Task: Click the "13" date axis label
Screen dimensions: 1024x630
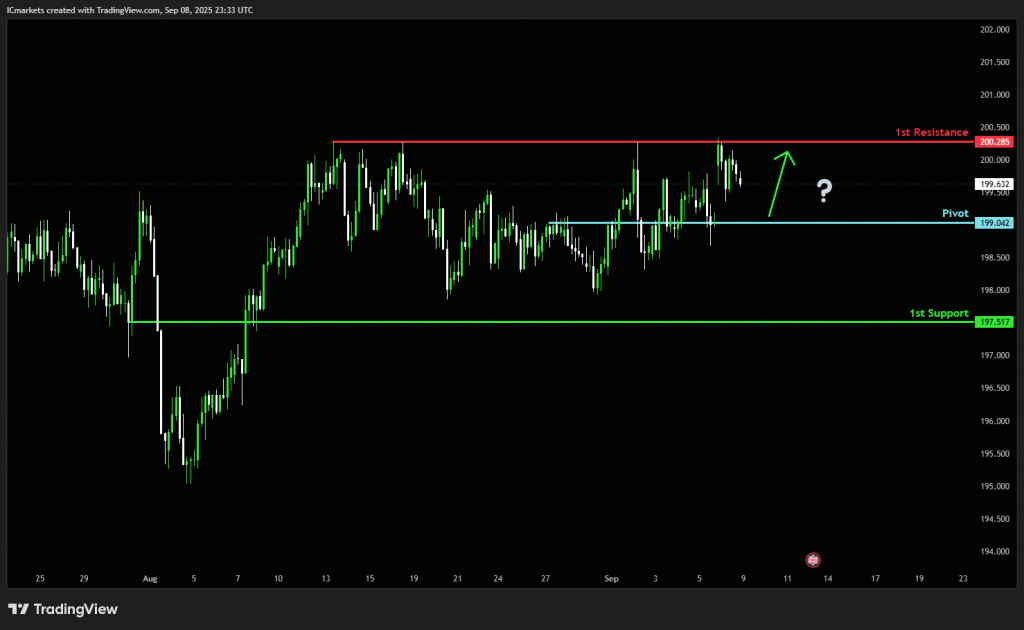Action: tap(326, 578)
